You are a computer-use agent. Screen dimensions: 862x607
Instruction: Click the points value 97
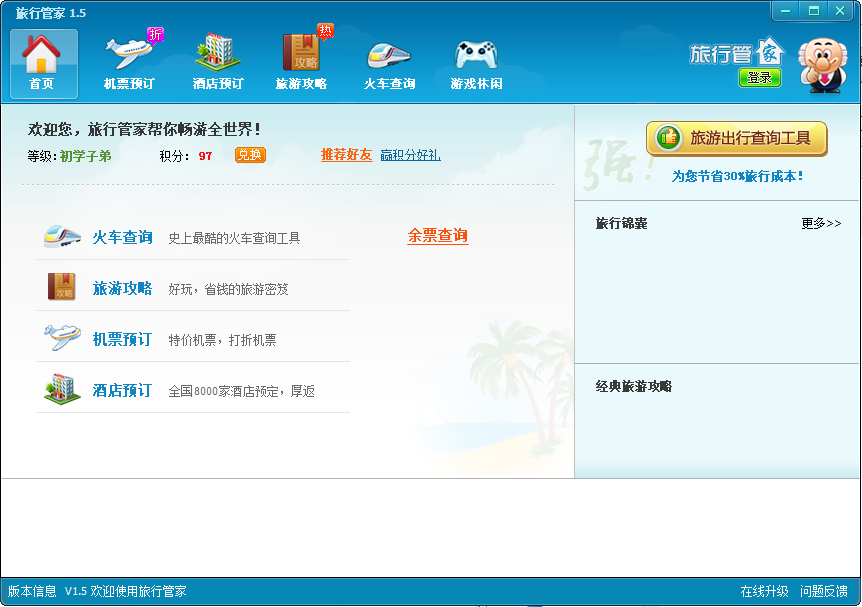[205, 156]
